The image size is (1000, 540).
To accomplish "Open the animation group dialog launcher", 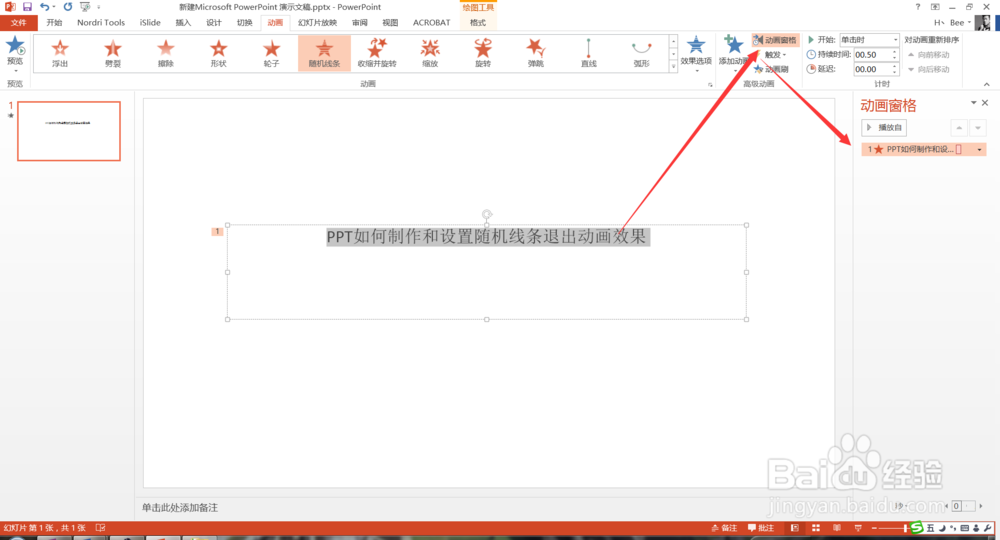I will 710,84.
